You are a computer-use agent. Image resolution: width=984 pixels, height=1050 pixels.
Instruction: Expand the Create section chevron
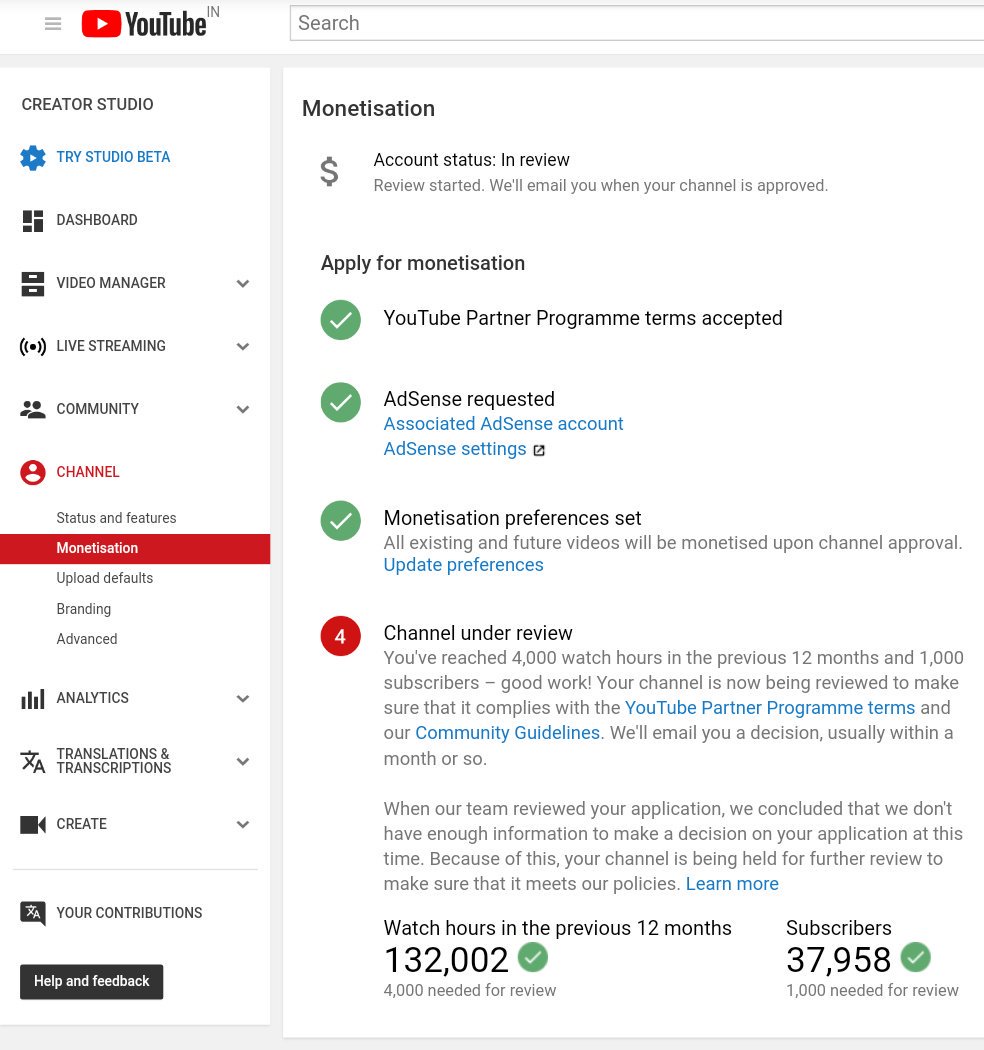click(243, 824)
